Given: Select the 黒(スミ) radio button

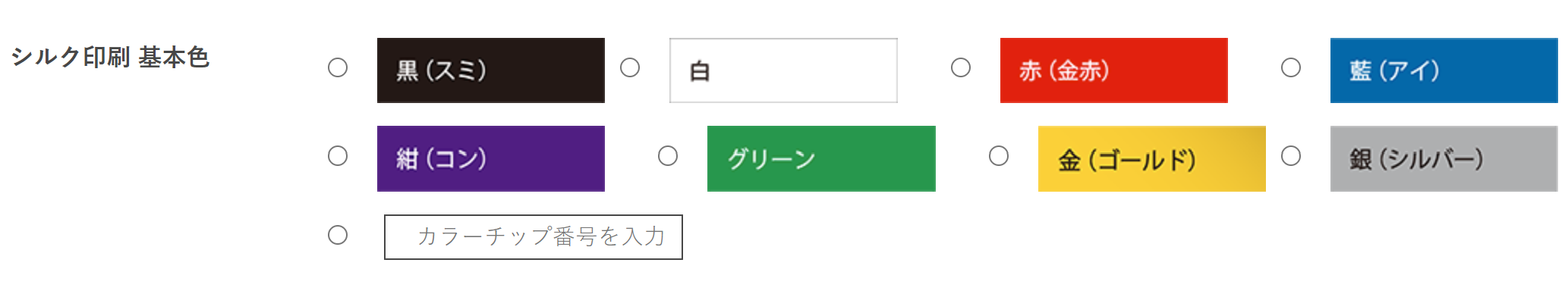Looking at the screenshot, I should (338, 67).
